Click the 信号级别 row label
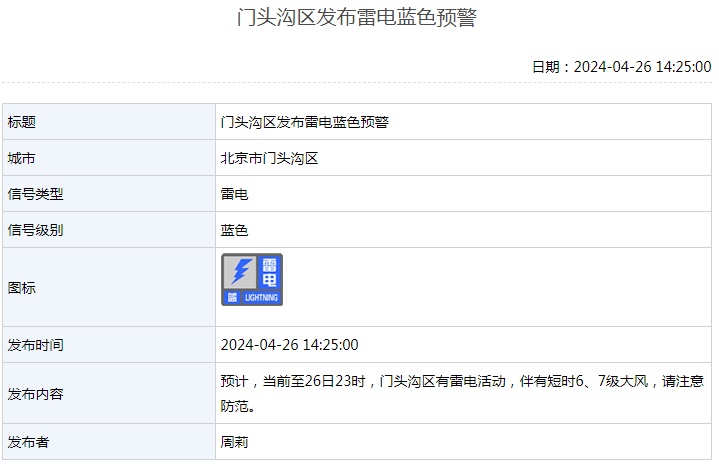Viewport: 719px width, 470px height. (36, 230)
